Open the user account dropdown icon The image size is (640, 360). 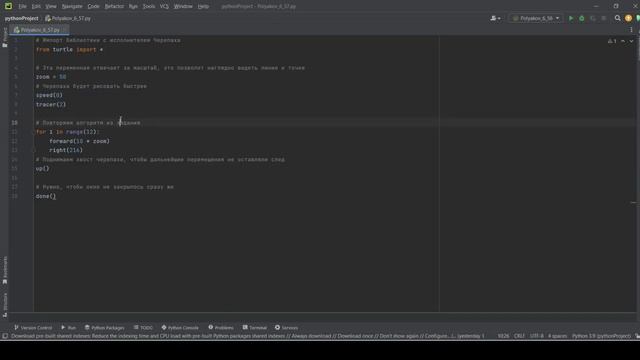(x=495, y=18)
